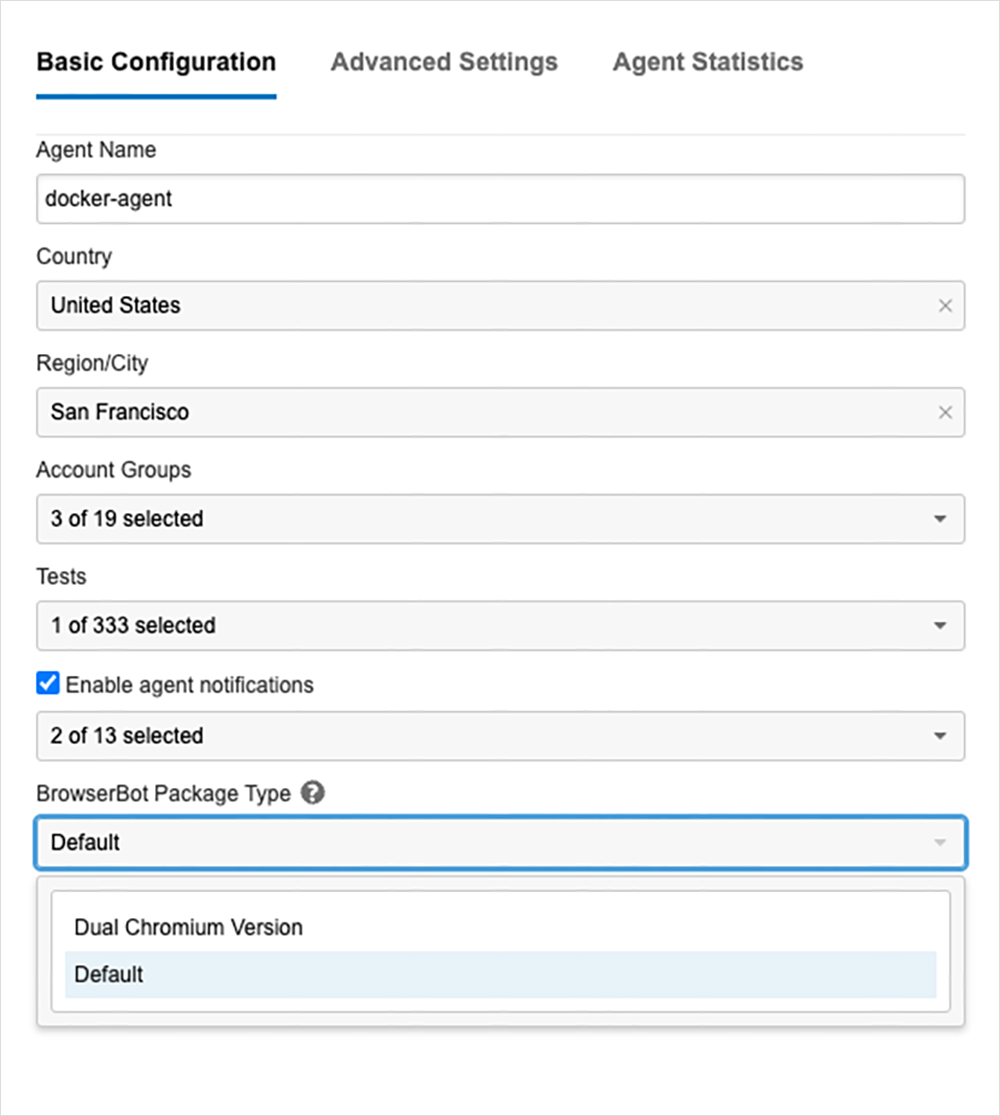Open the Country field showing United States
Screen dimensions: 1000x1116
coord(480,306)
